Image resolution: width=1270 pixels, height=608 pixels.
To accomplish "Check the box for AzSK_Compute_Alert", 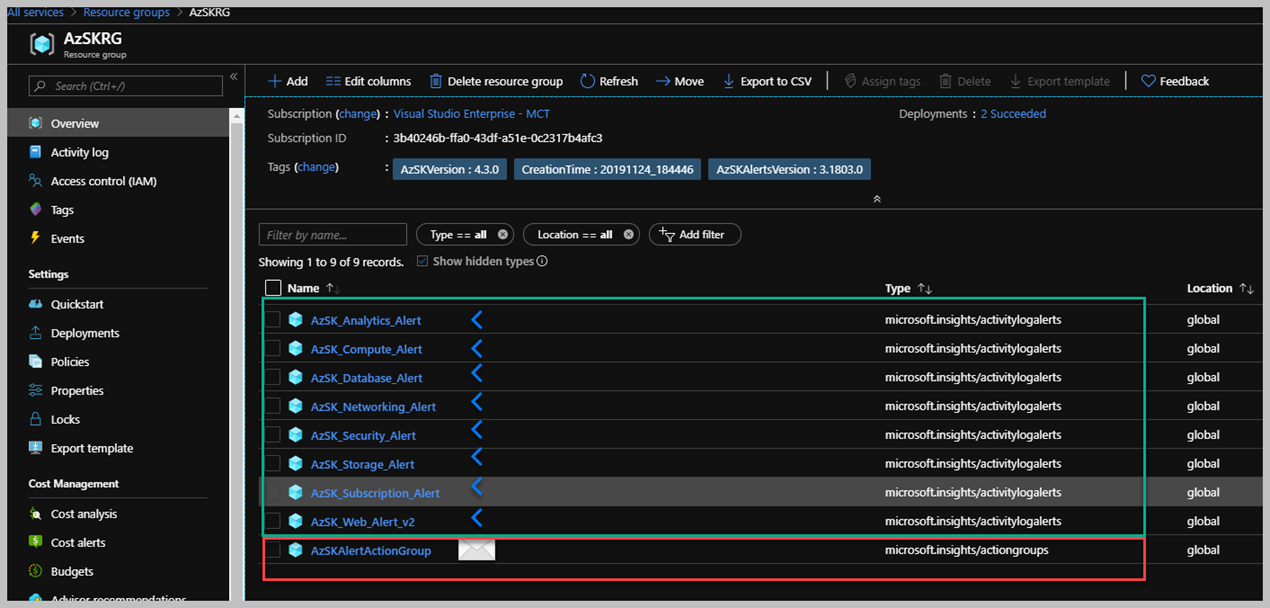I will click(273, 349).
